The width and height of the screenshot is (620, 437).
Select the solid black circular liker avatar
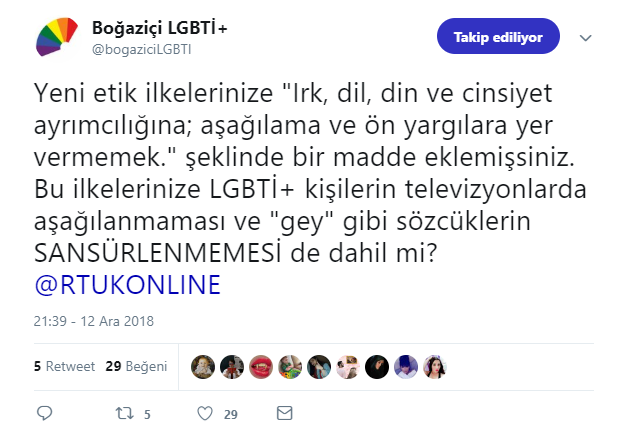(378, 366)
